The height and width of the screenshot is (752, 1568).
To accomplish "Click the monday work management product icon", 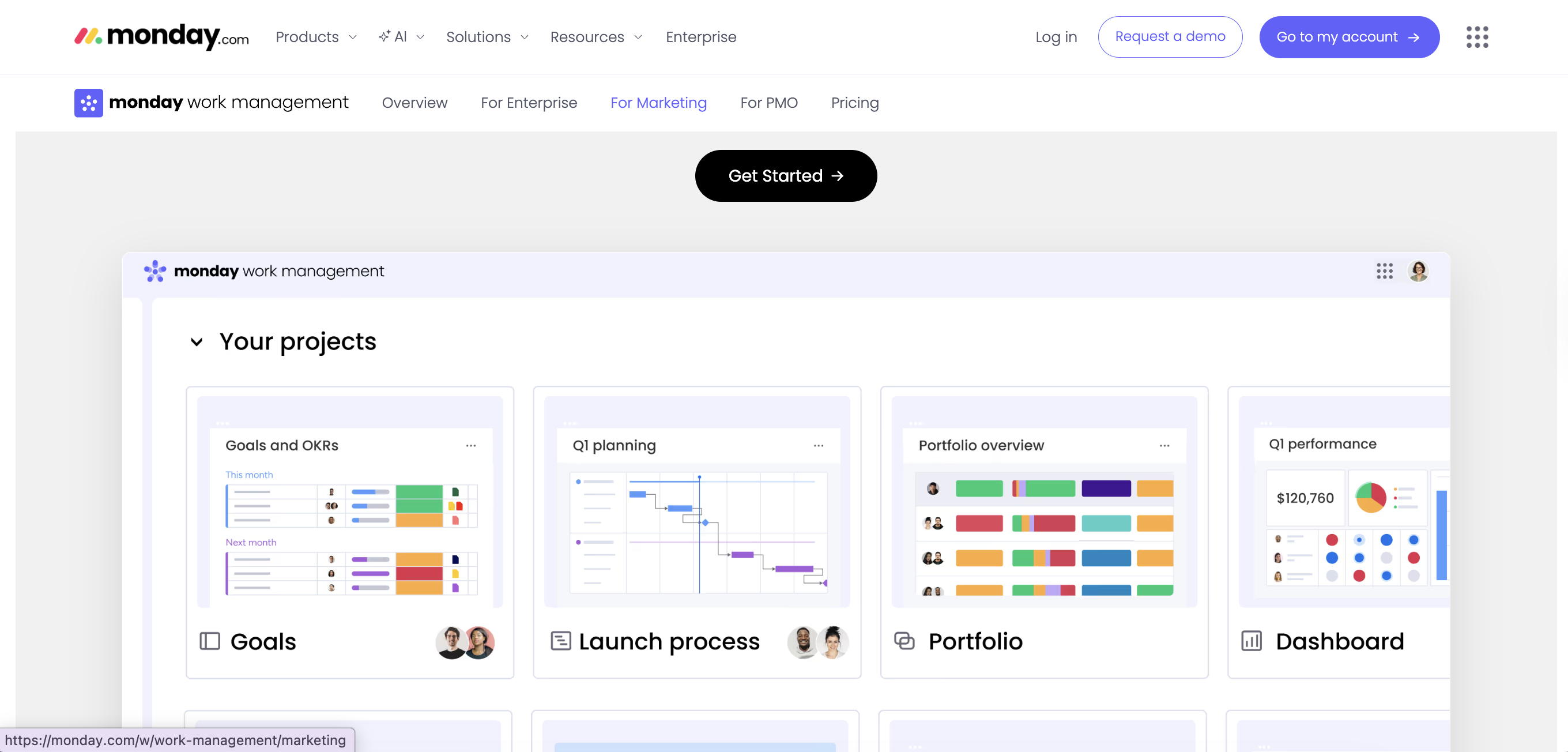I will 88,103.
